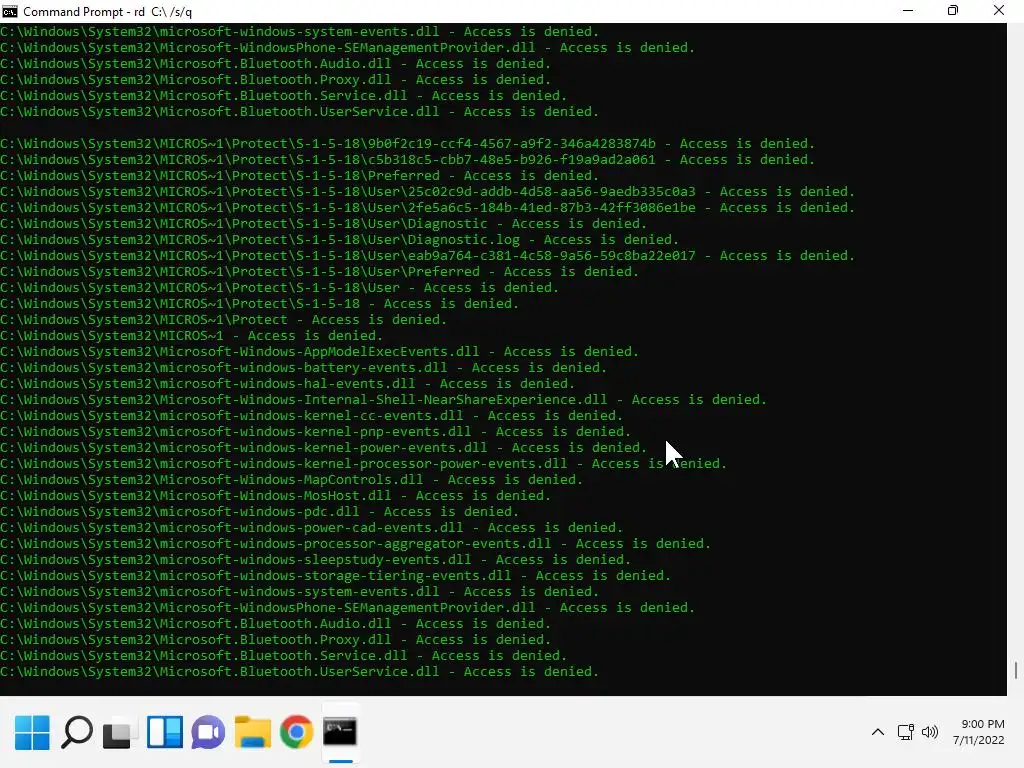Click the 'MICROS~1\Protect\S-1-5-18 - Access is denied.' line

(259, 304)
